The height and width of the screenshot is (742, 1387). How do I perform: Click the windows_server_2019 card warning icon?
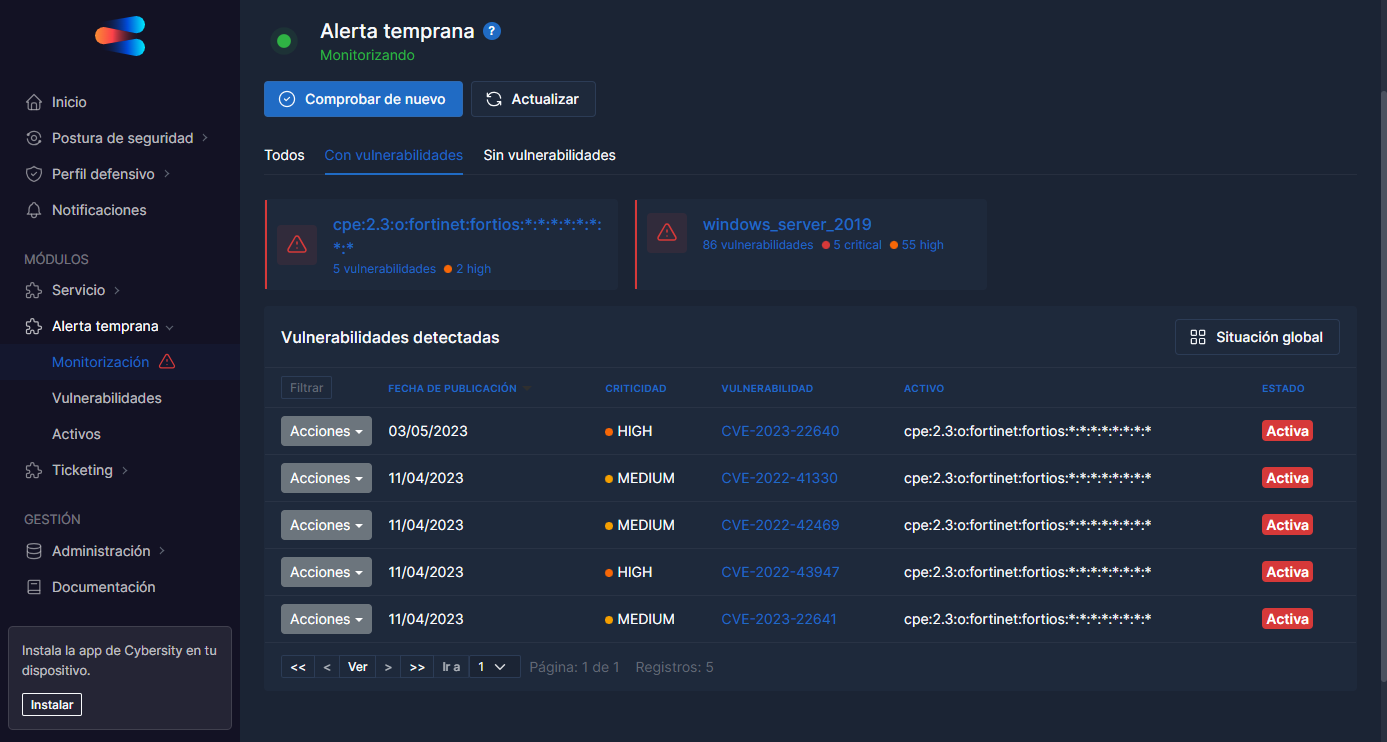[667, 233]
